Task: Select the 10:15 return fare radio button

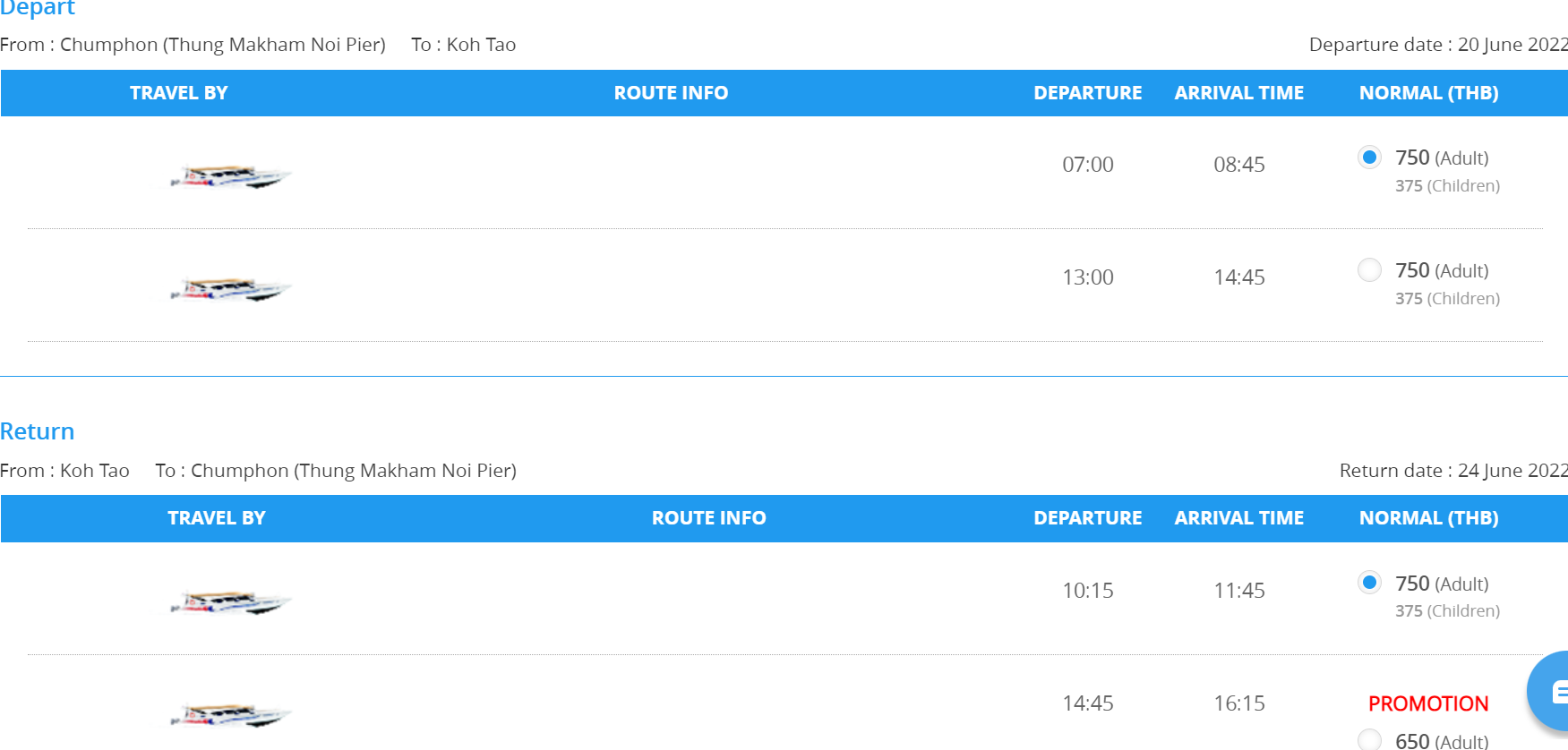Action: (x=1369, y=583)
